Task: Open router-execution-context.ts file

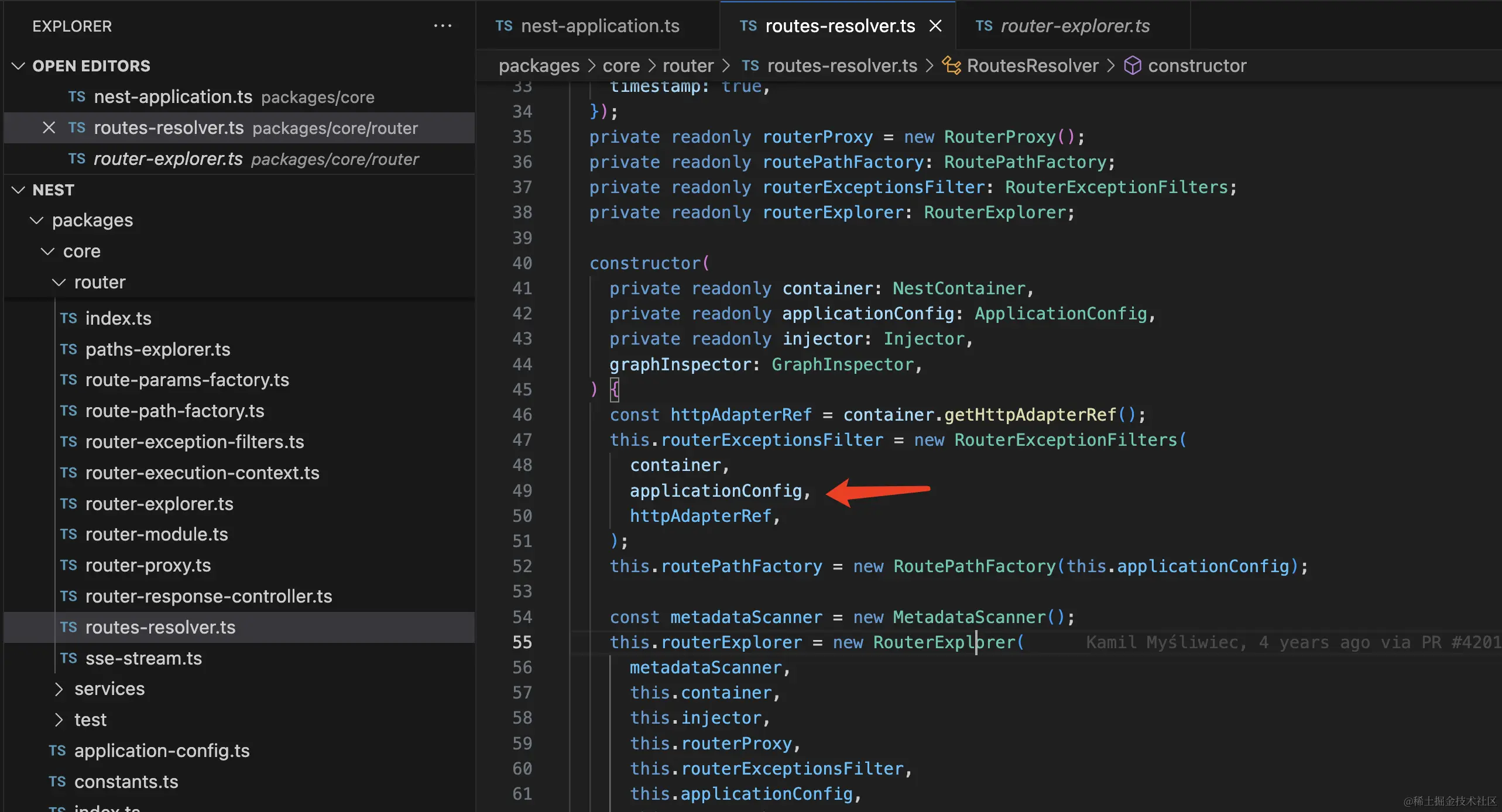Action: pyautogui.click(x=203, y=473)
